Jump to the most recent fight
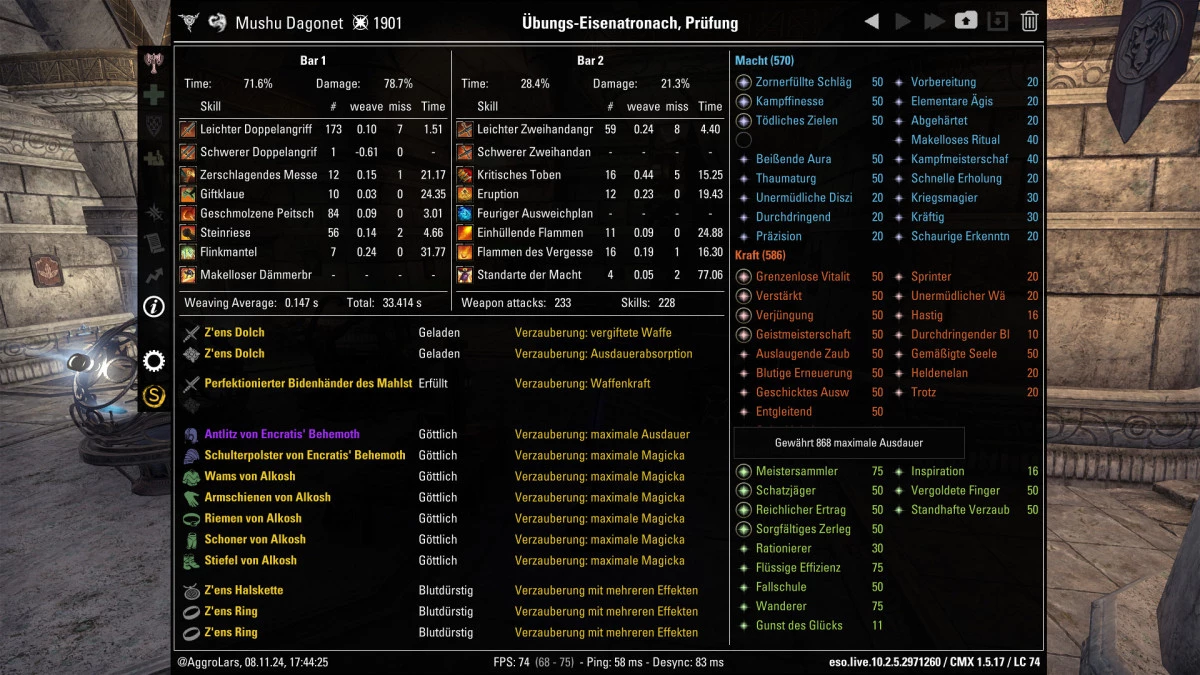This screenshot has width=1200, height=675. 935,21
